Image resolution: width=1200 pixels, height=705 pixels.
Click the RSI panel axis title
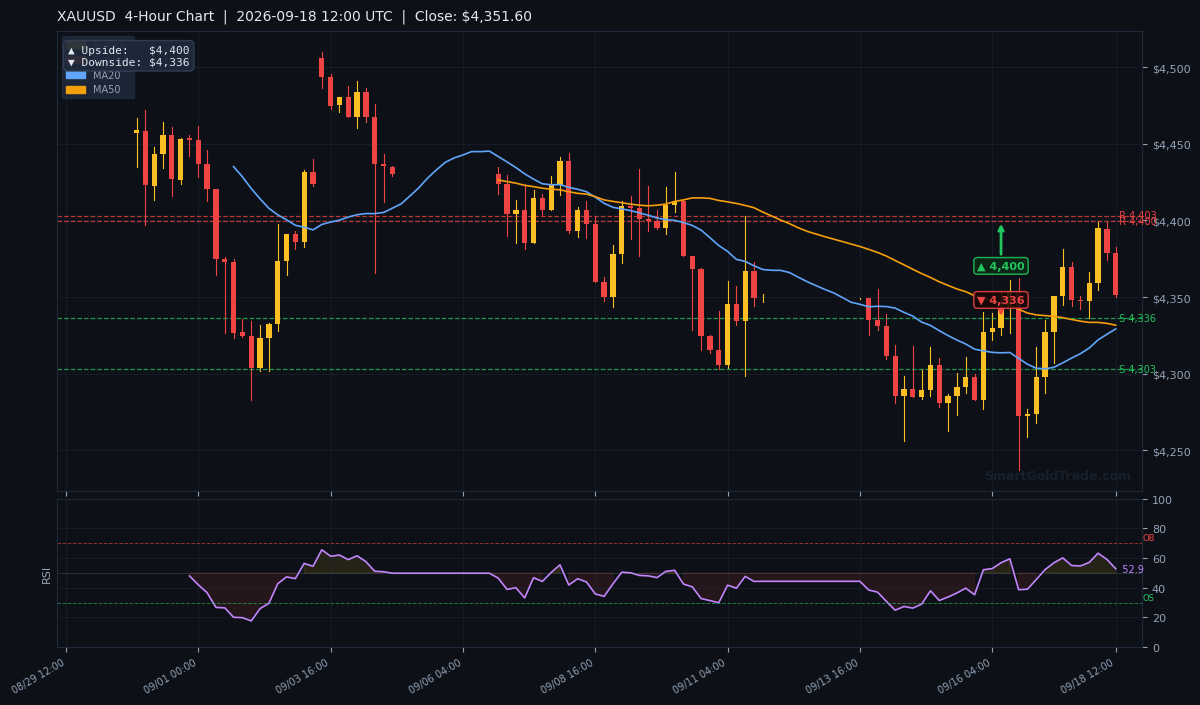[46, 574]
